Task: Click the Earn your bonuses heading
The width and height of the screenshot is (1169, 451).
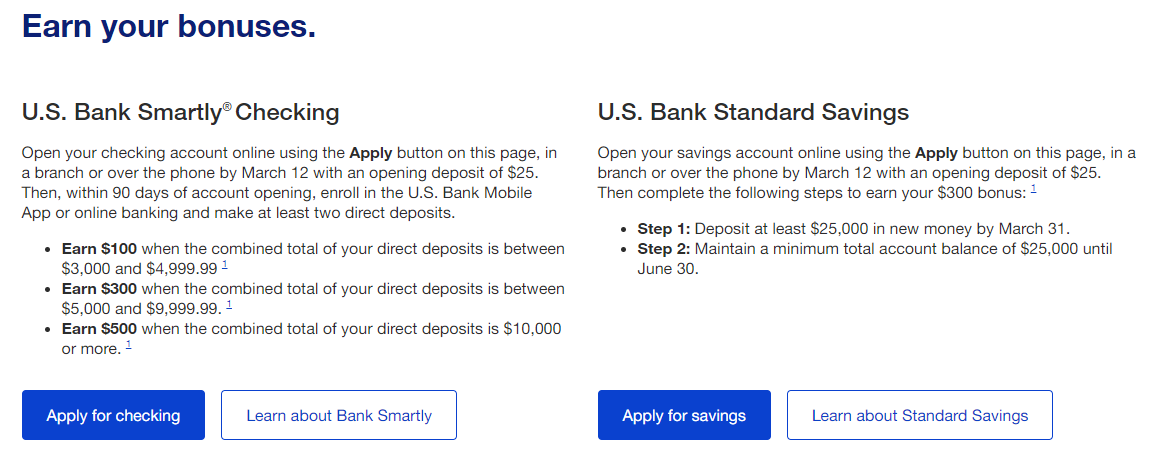Action: (169, 26)
